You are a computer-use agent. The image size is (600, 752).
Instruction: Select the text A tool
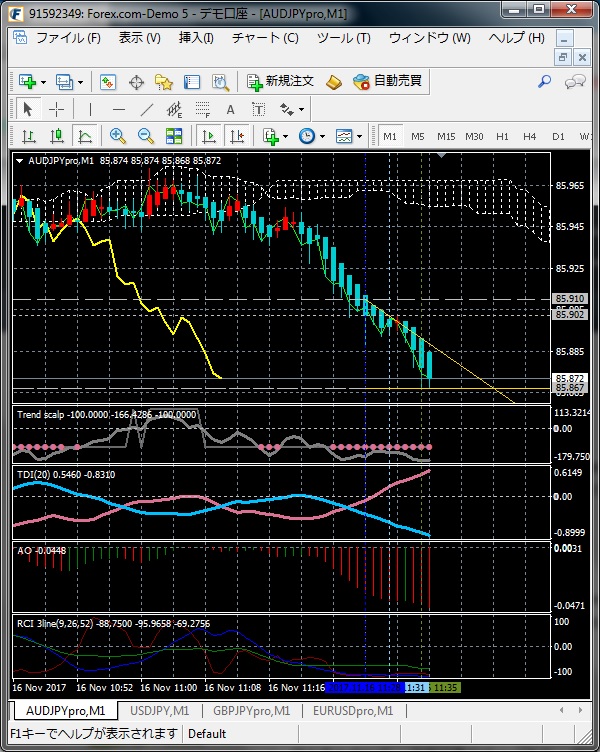[x=230, y=109]
